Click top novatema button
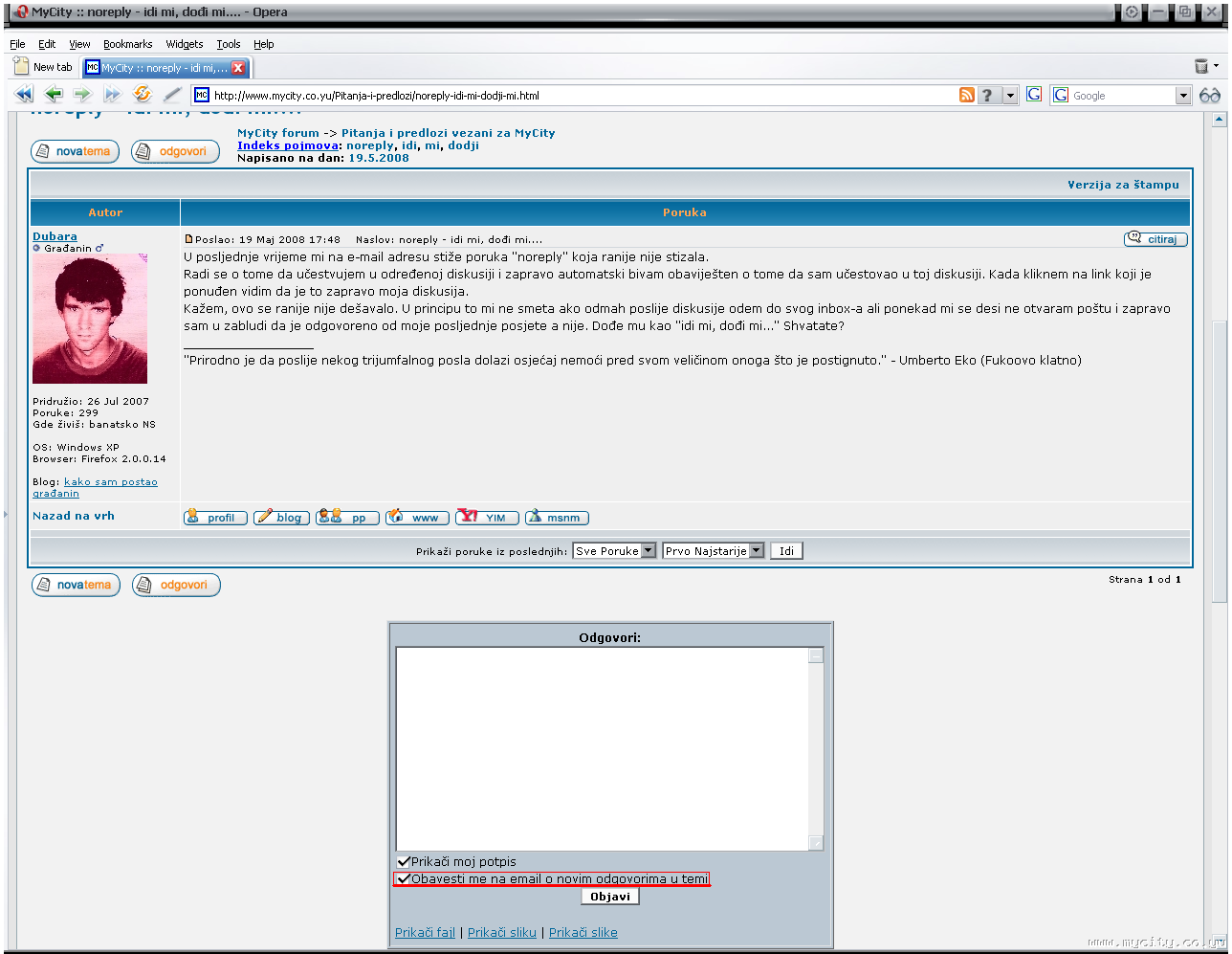This screenshot has height=954, width=1232. pyautogui.click(x=76, y=151)
